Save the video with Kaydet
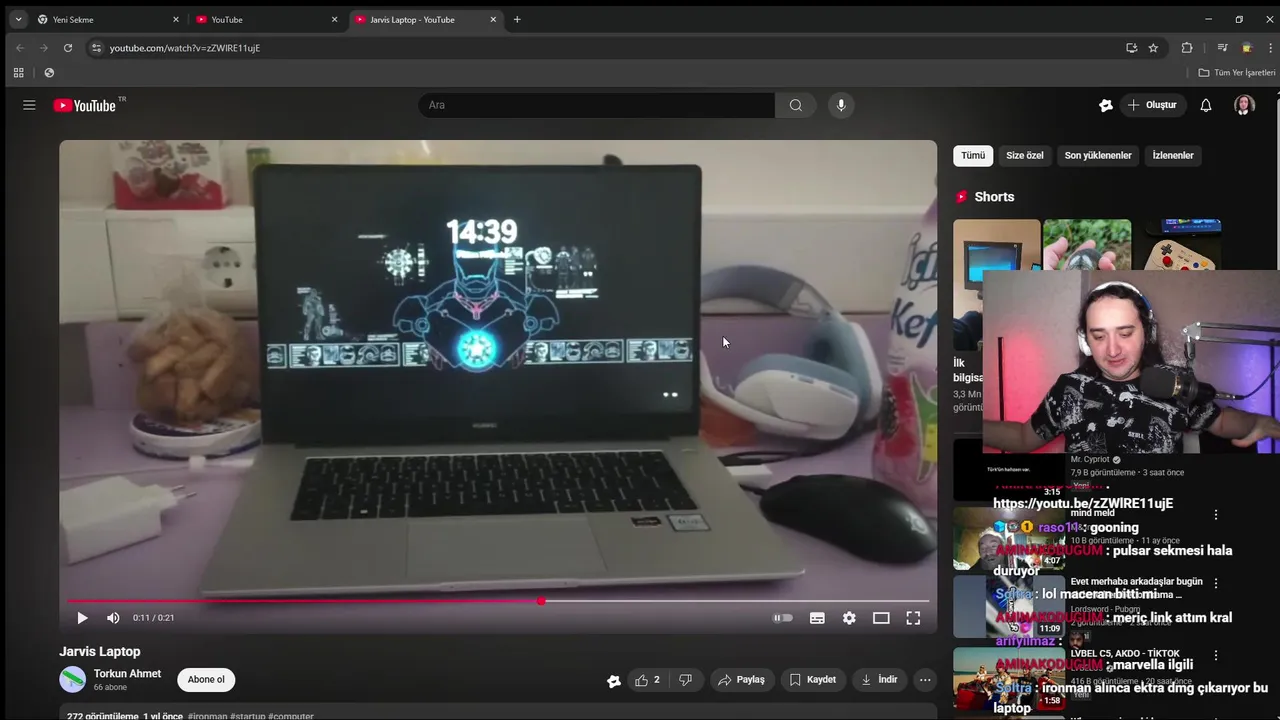The width and height of the screenshot is (1280, 720). (812, 680)
